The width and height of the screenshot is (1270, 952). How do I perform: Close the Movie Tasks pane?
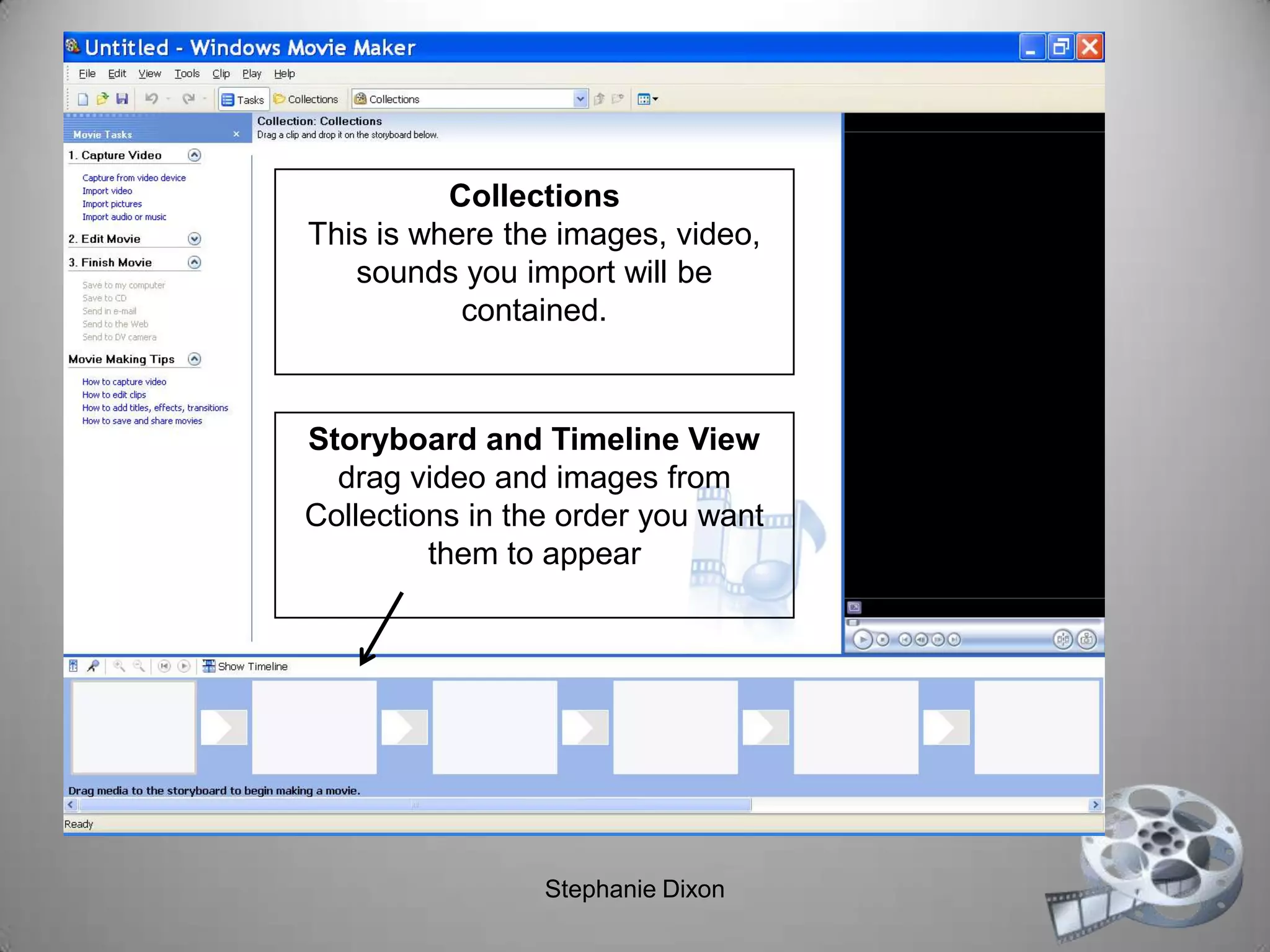[x=236, y=134]
